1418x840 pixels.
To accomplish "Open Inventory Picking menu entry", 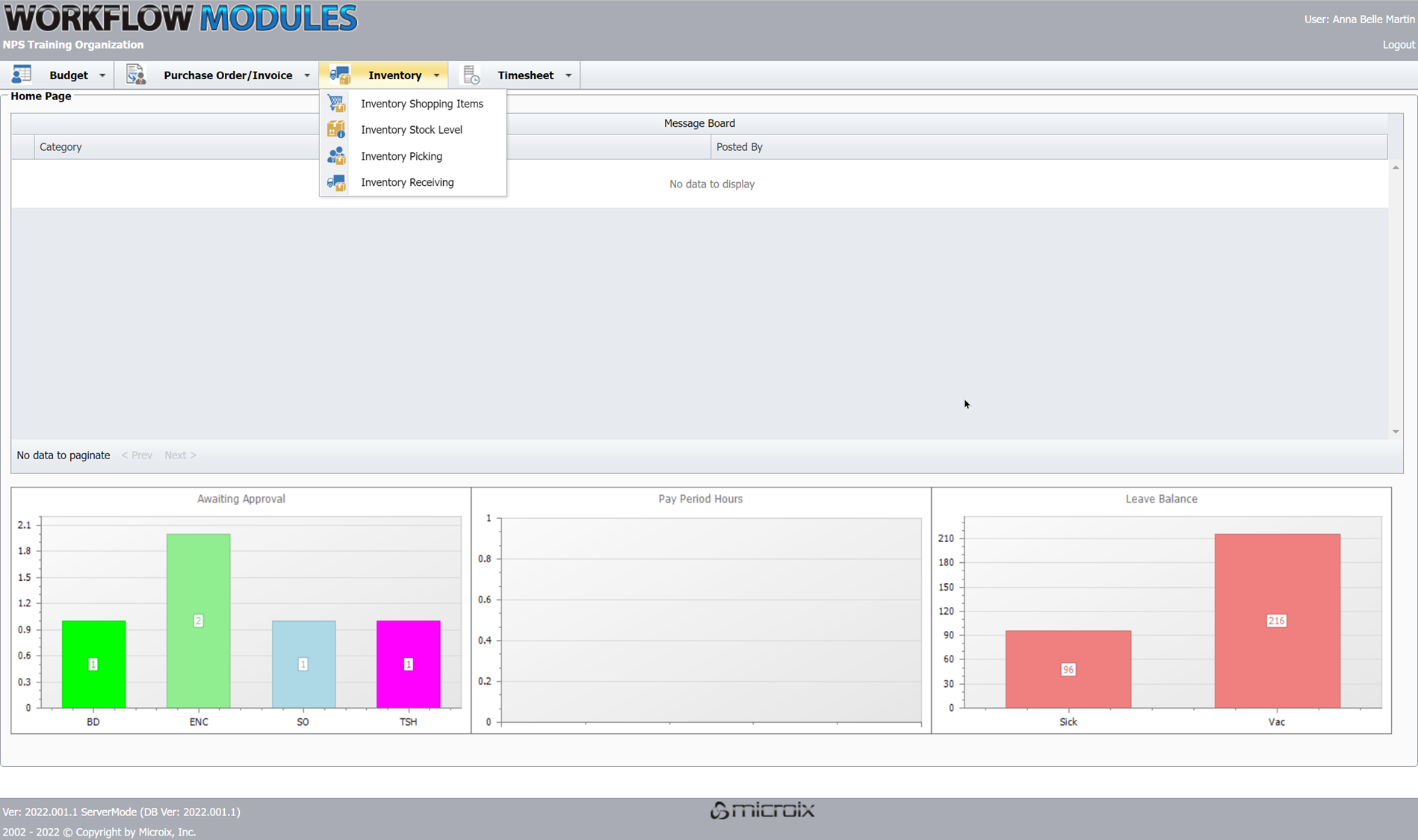I will coord(401,156).
